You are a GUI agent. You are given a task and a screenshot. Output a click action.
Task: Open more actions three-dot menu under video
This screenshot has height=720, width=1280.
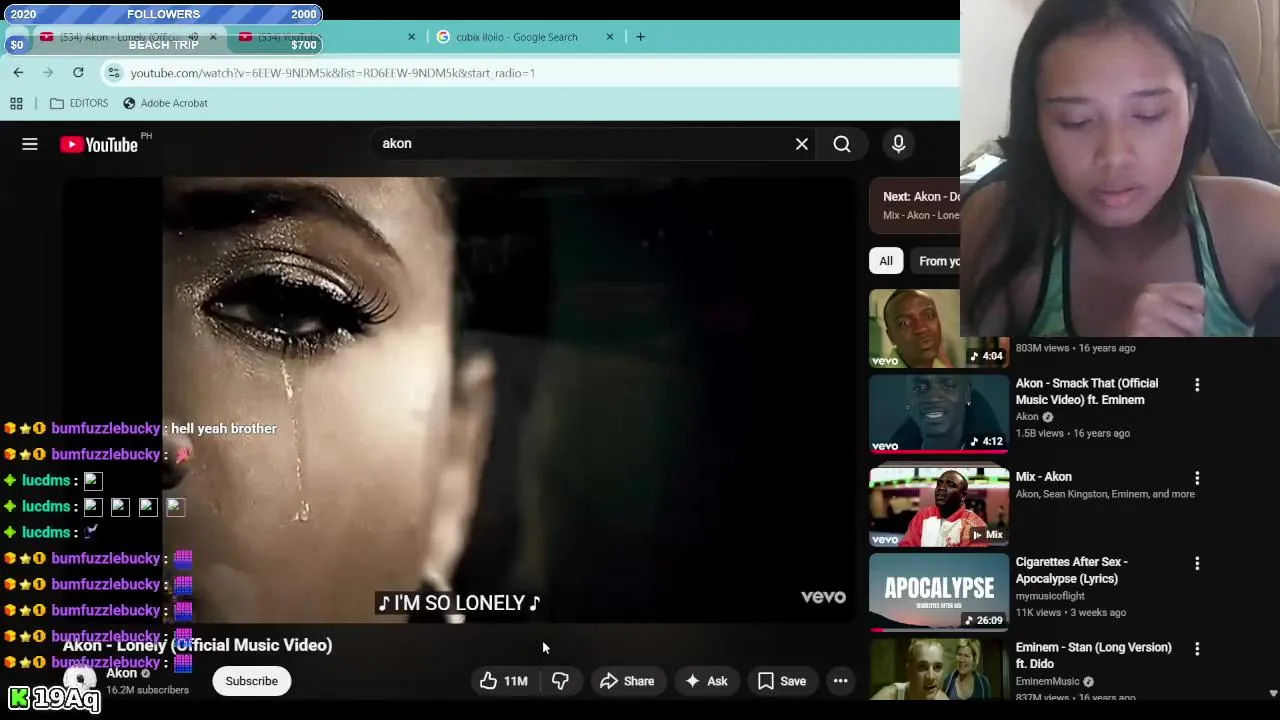click(841, 681)
